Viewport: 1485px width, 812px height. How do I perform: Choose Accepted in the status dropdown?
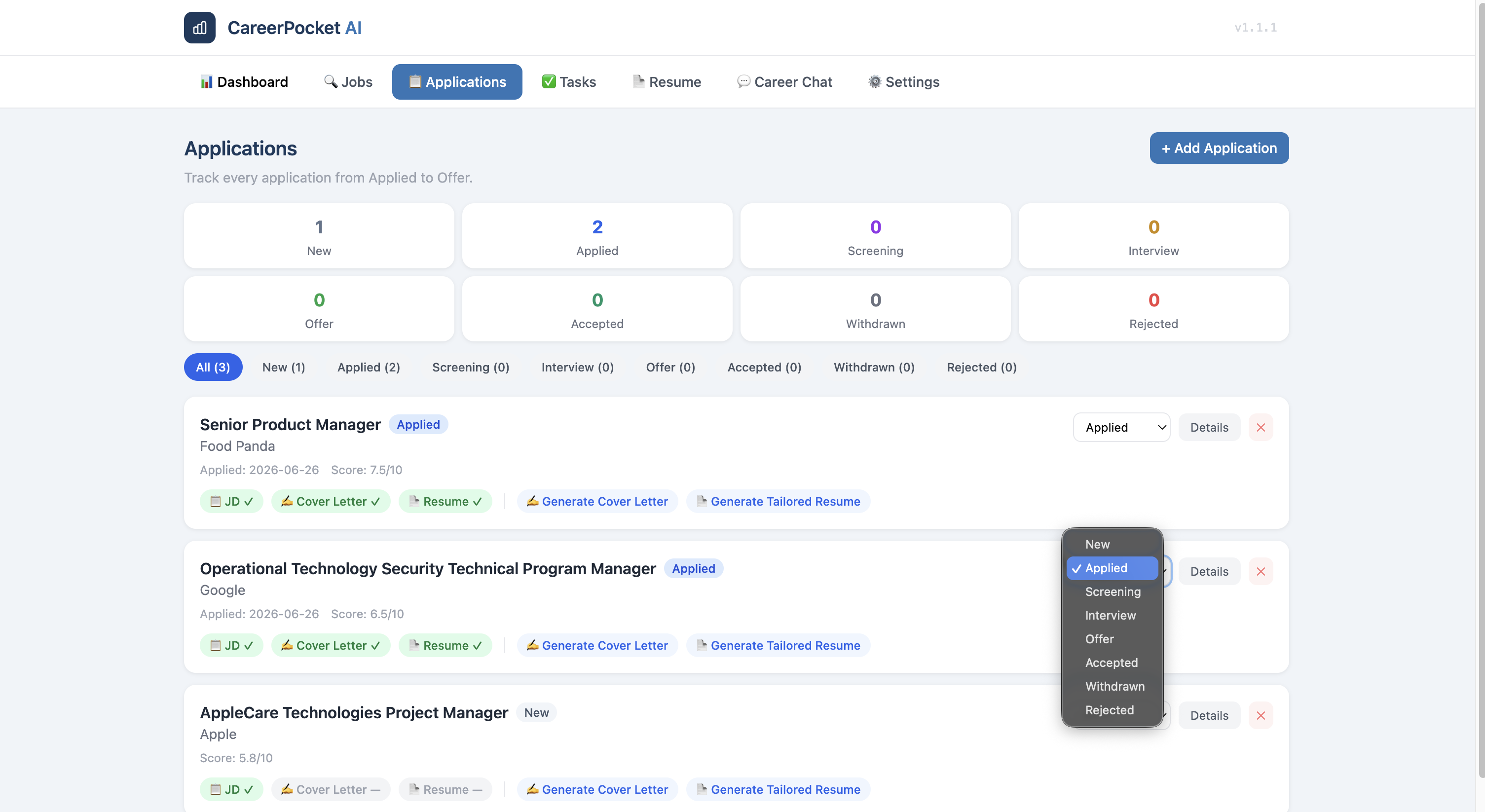click(1112, 663)
